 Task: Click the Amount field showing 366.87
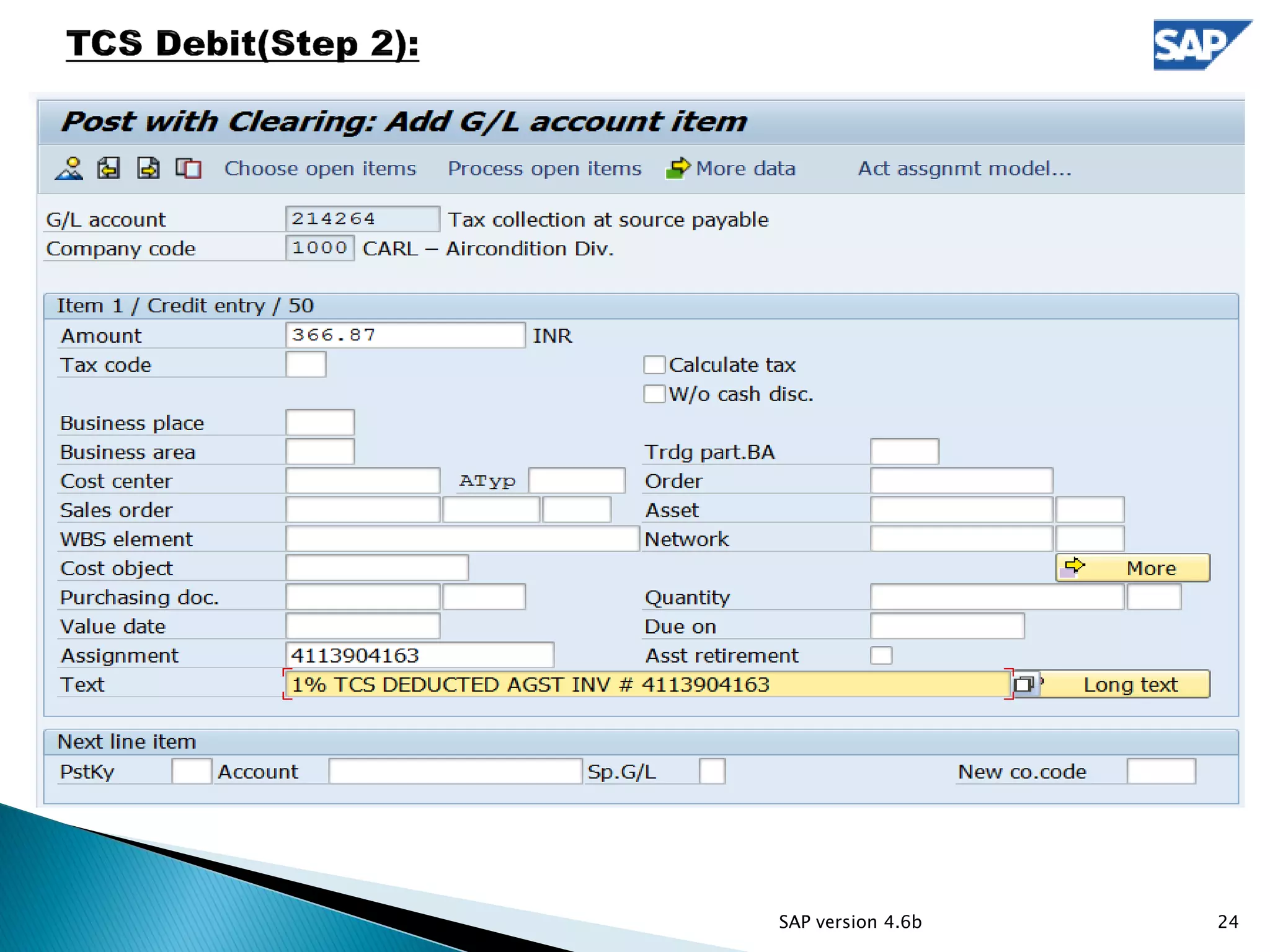coord(406,335)
